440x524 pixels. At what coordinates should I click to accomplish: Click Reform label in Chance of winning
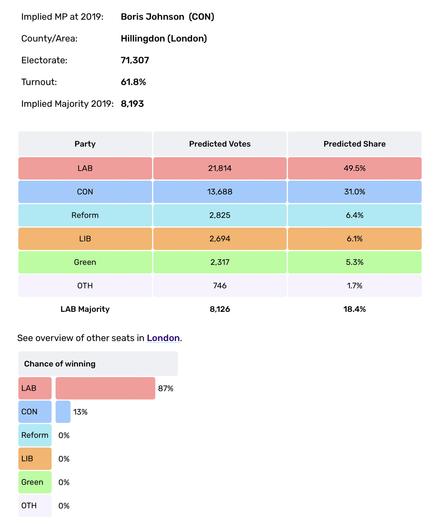coord(35,435)
